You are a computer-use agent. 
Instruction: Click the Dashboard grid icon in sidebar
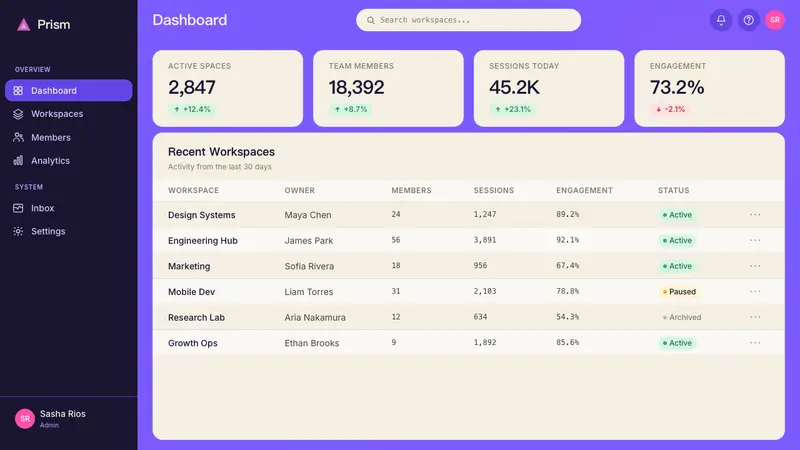click(x=18, y=90)
